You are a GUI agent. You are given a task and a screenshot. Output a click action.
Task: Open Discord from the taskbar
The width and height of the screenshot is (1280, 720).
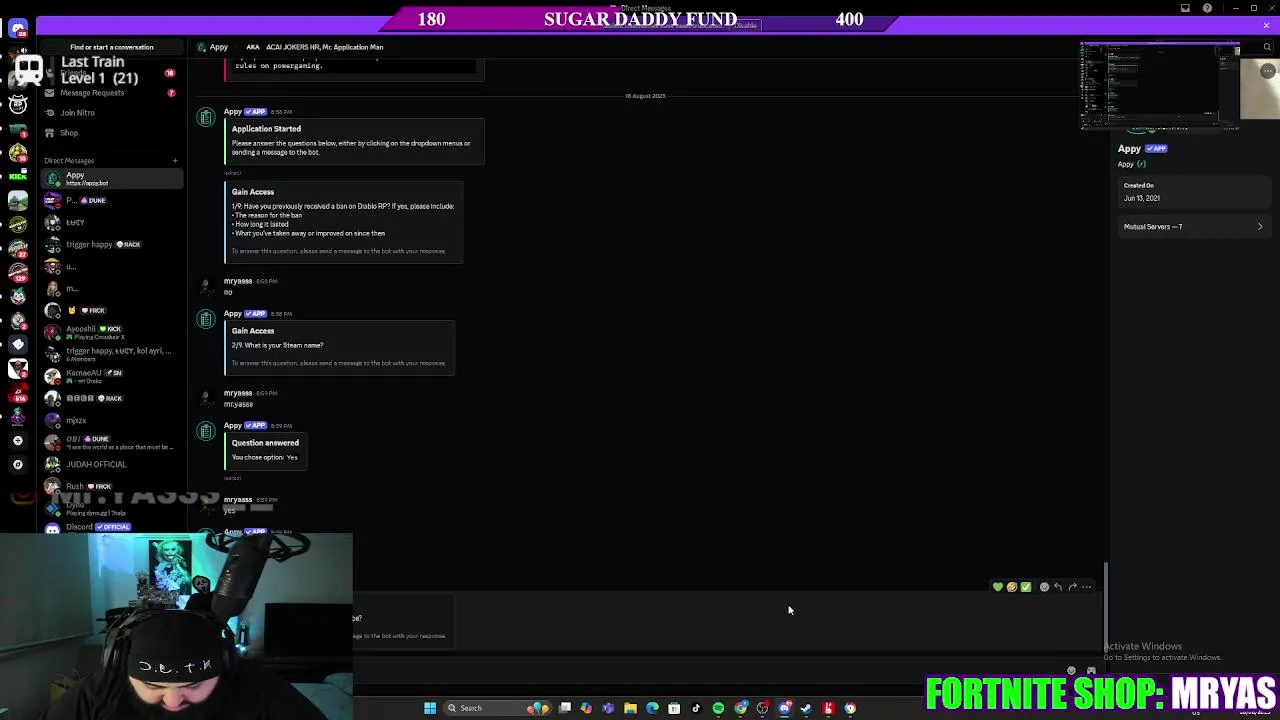click(784, 708)
